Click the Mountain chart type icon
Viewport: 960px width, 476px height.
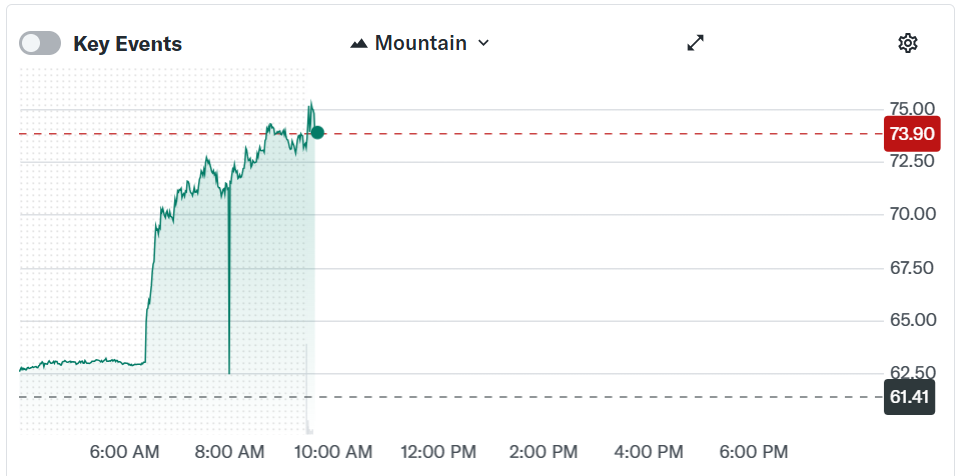point(359,43)
